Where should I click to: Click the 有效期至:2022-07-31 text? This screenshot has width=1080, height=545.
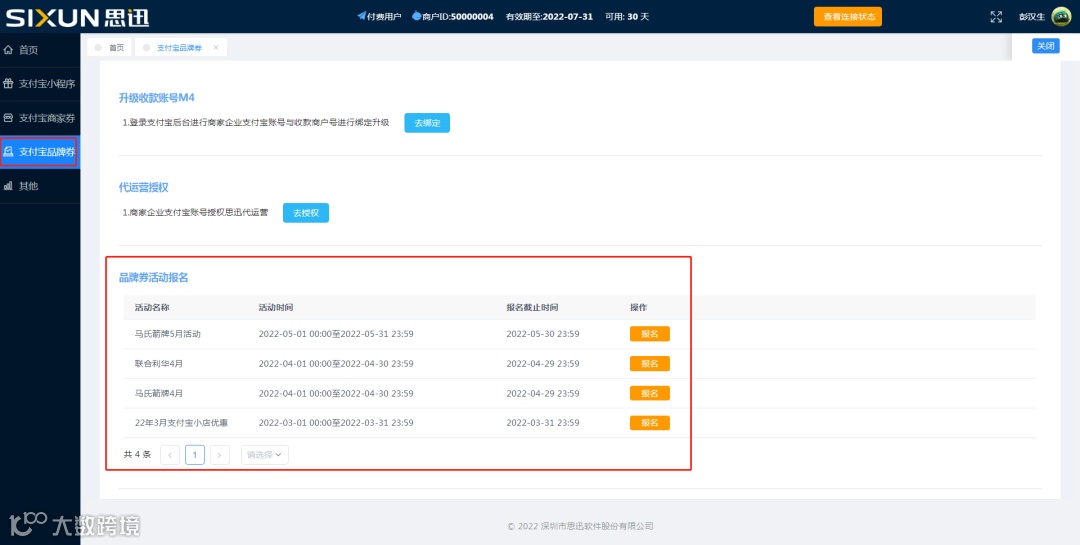[x=549, y=17]
